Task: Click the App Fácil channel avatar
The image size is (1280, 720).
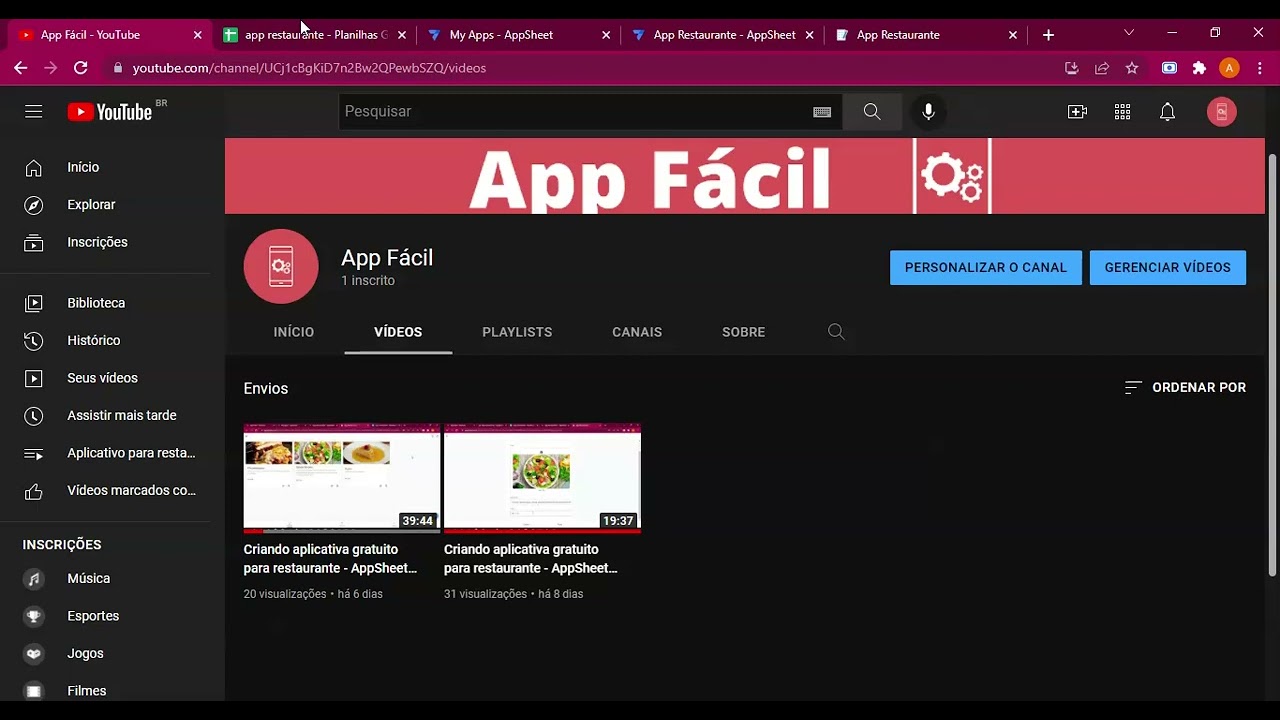Action: pyautogui.click(x=281, y=266)
